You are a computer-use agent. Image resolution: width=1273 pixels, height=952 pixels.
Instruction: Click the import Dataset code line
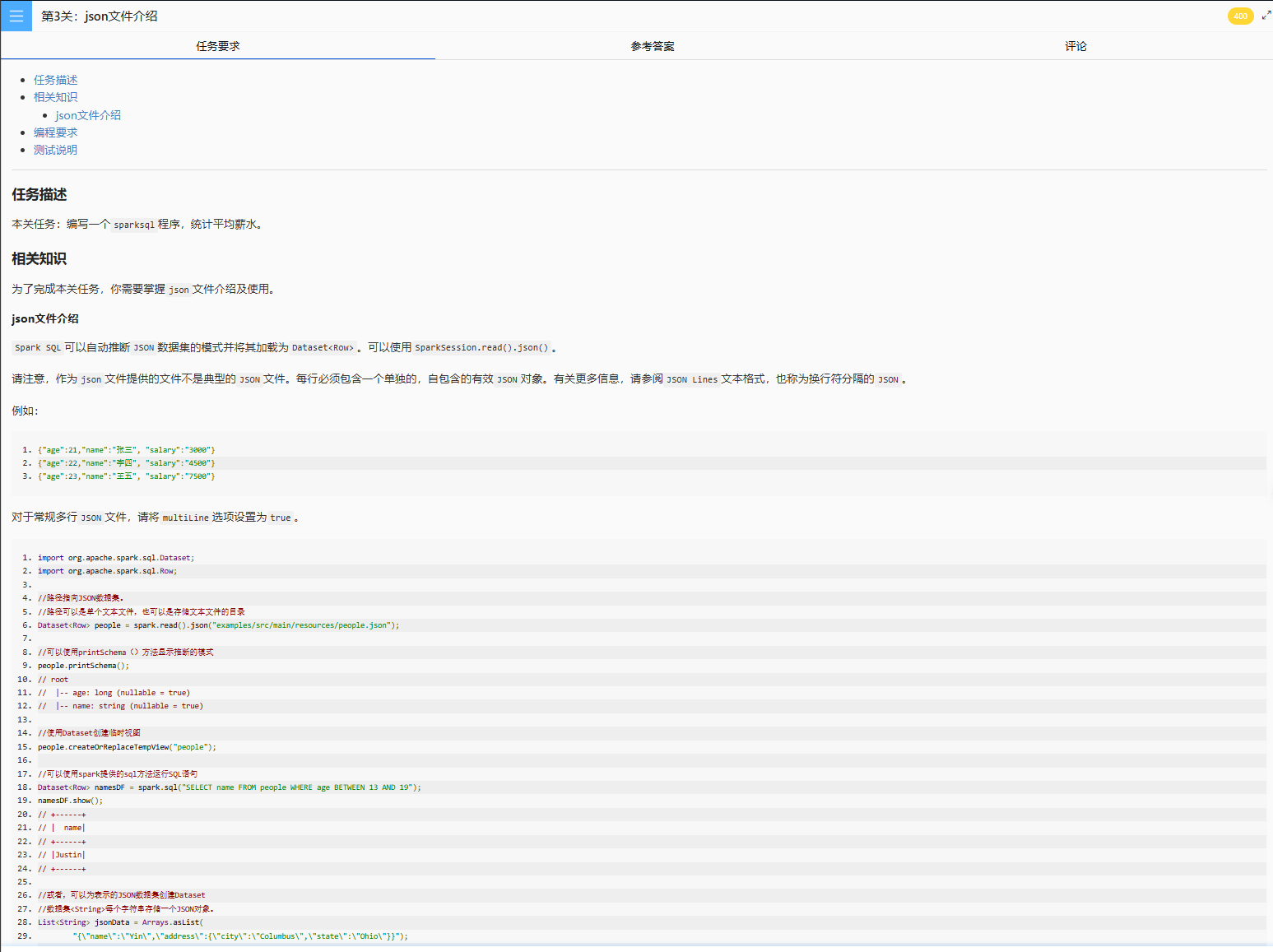(x=115, y=558)
